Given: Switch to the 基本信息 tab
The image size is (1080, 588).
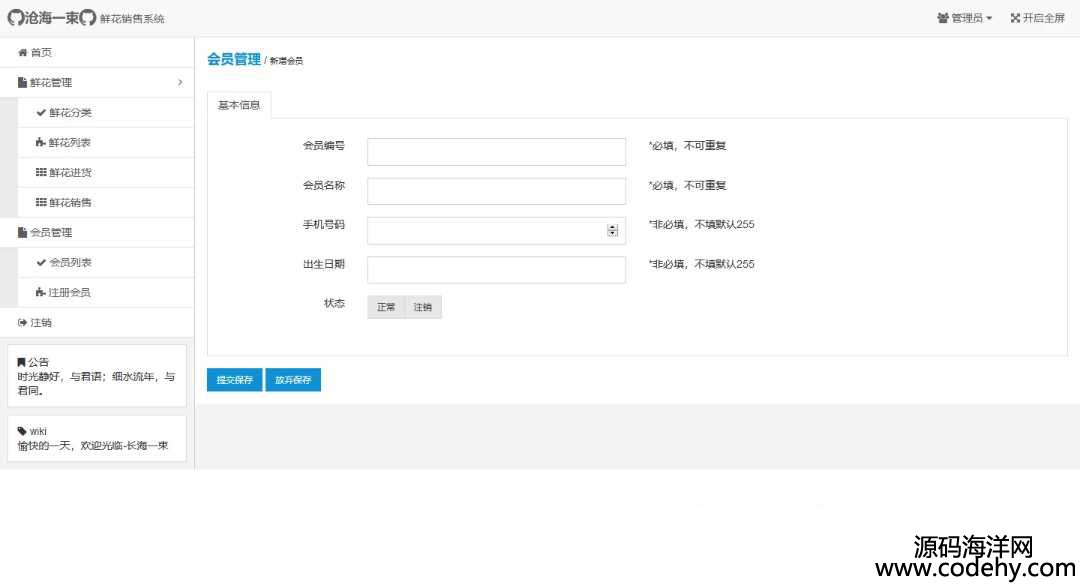Looking at the screenshot, I should pos(239,105).
